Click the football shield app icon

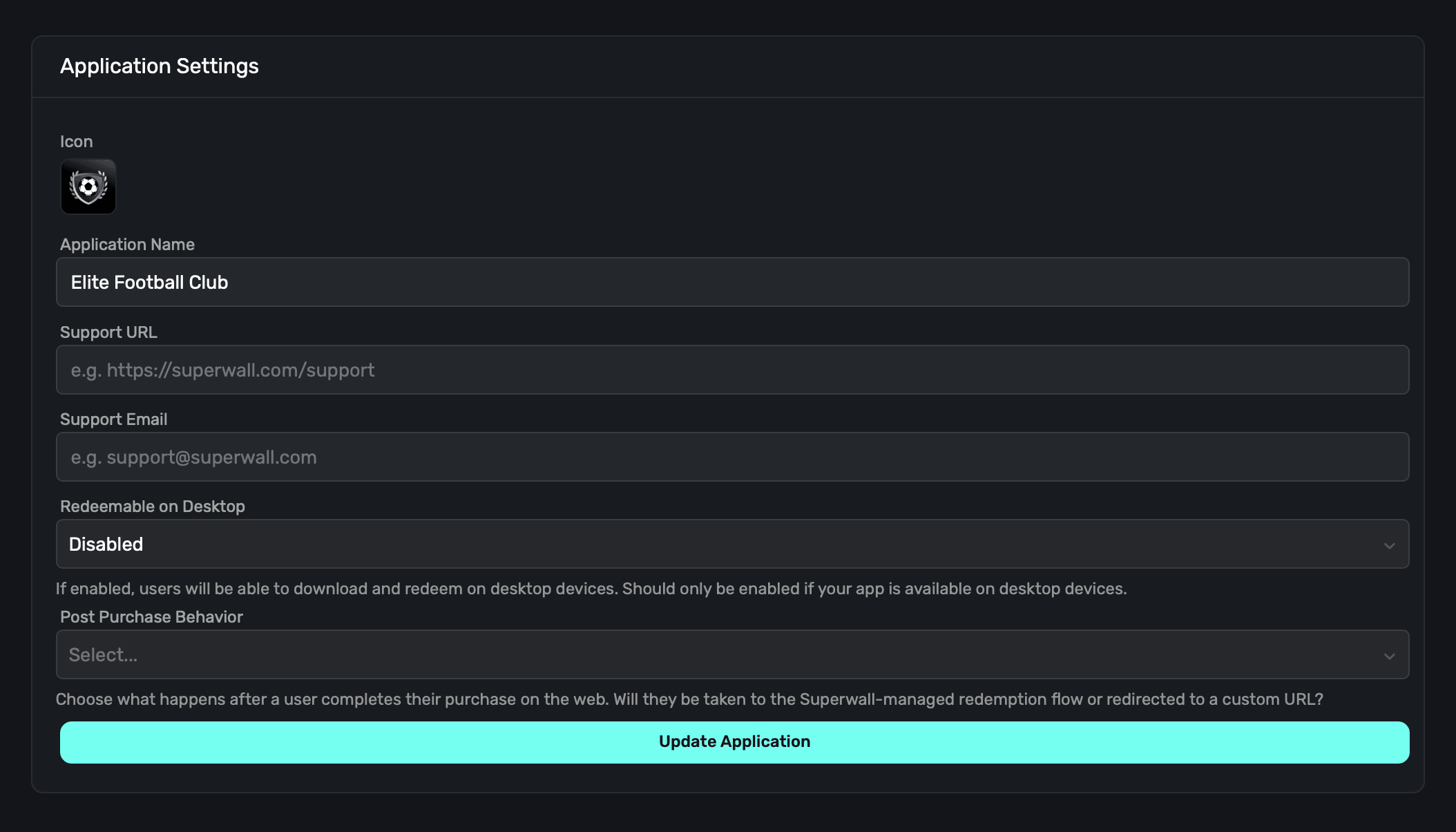(x=88, y=187)
